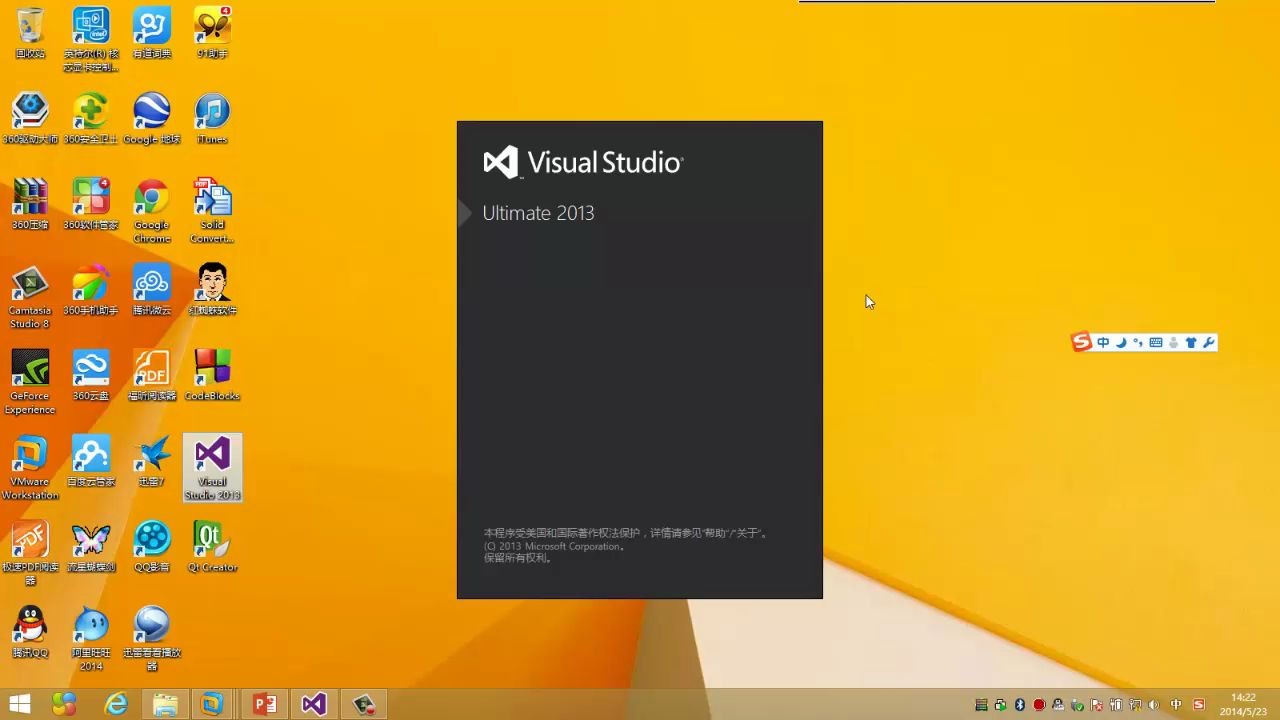Open the 迅雷看看播放器 desktop shortcut
This screenshot has height=720, width=1280.
point(152,639)
